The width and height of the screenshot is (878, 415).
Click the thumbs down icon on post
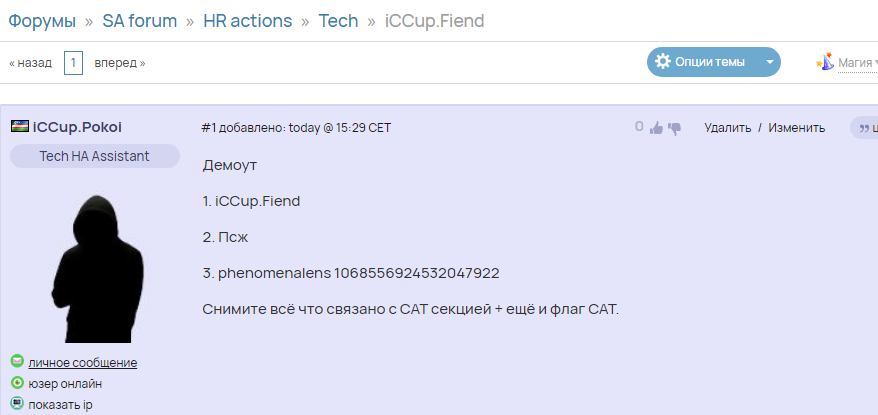[x=674, y=129]
